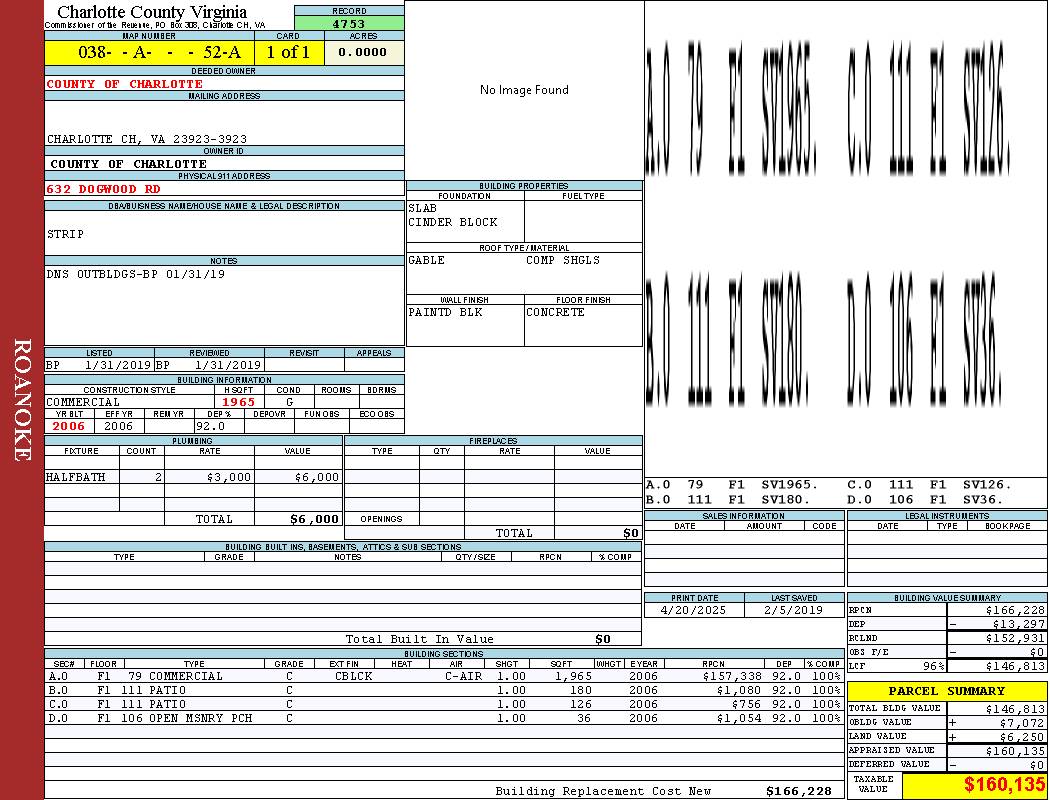Click the PARCEL SUMMARY header

[946, 691]
